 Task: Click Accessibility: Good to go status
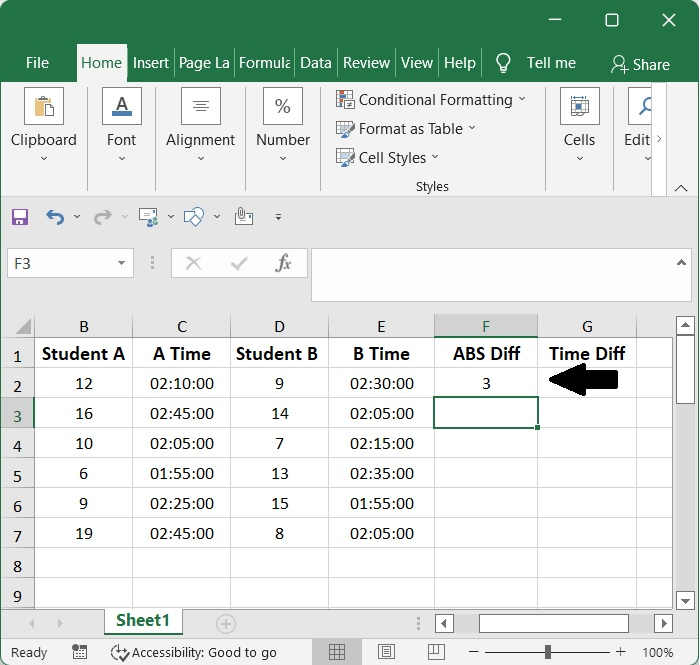coord(194,652)
